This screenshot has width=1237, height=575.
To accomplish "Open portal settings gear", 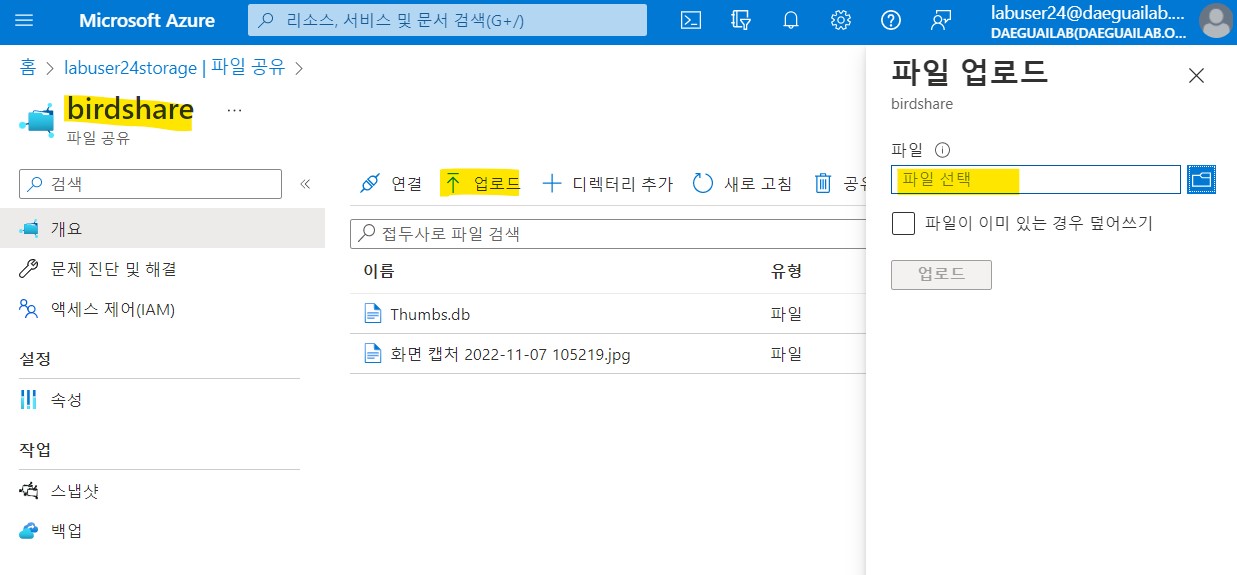I will pyautogui.click(x=841, y=20).
